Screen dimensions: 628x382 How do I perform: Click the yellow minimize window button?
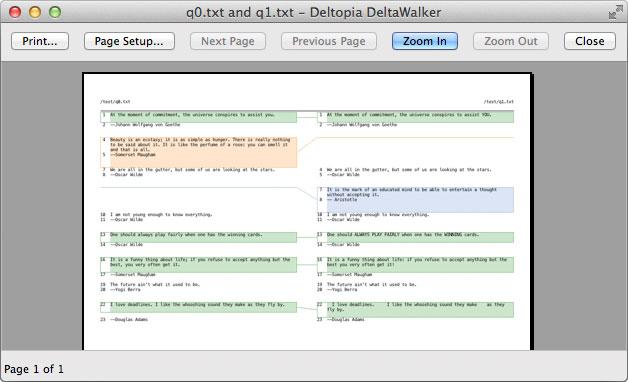[x=35, y=12]
